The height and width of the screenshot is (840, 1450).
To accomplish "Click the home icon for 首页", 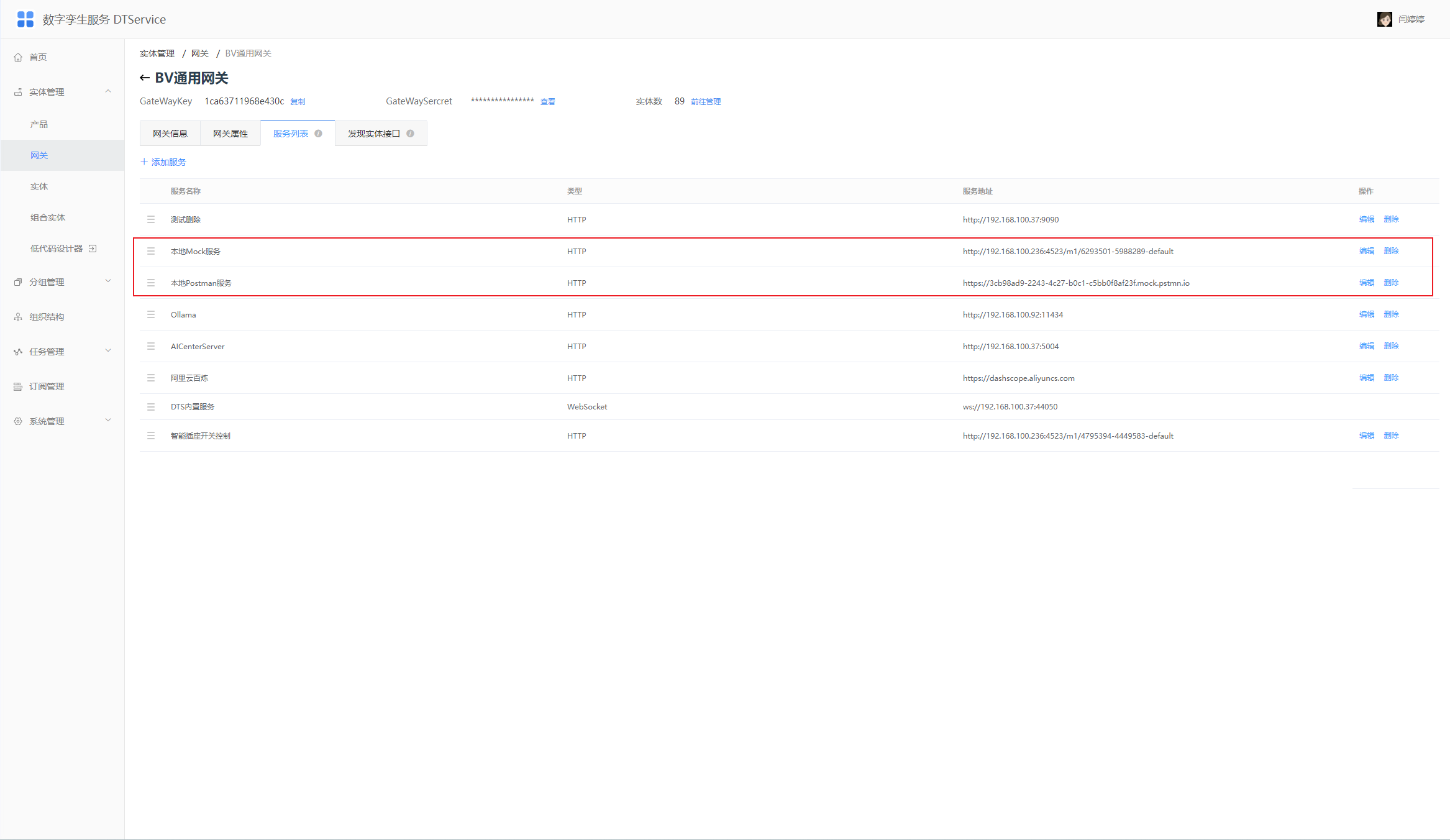I will coord(18,57).
